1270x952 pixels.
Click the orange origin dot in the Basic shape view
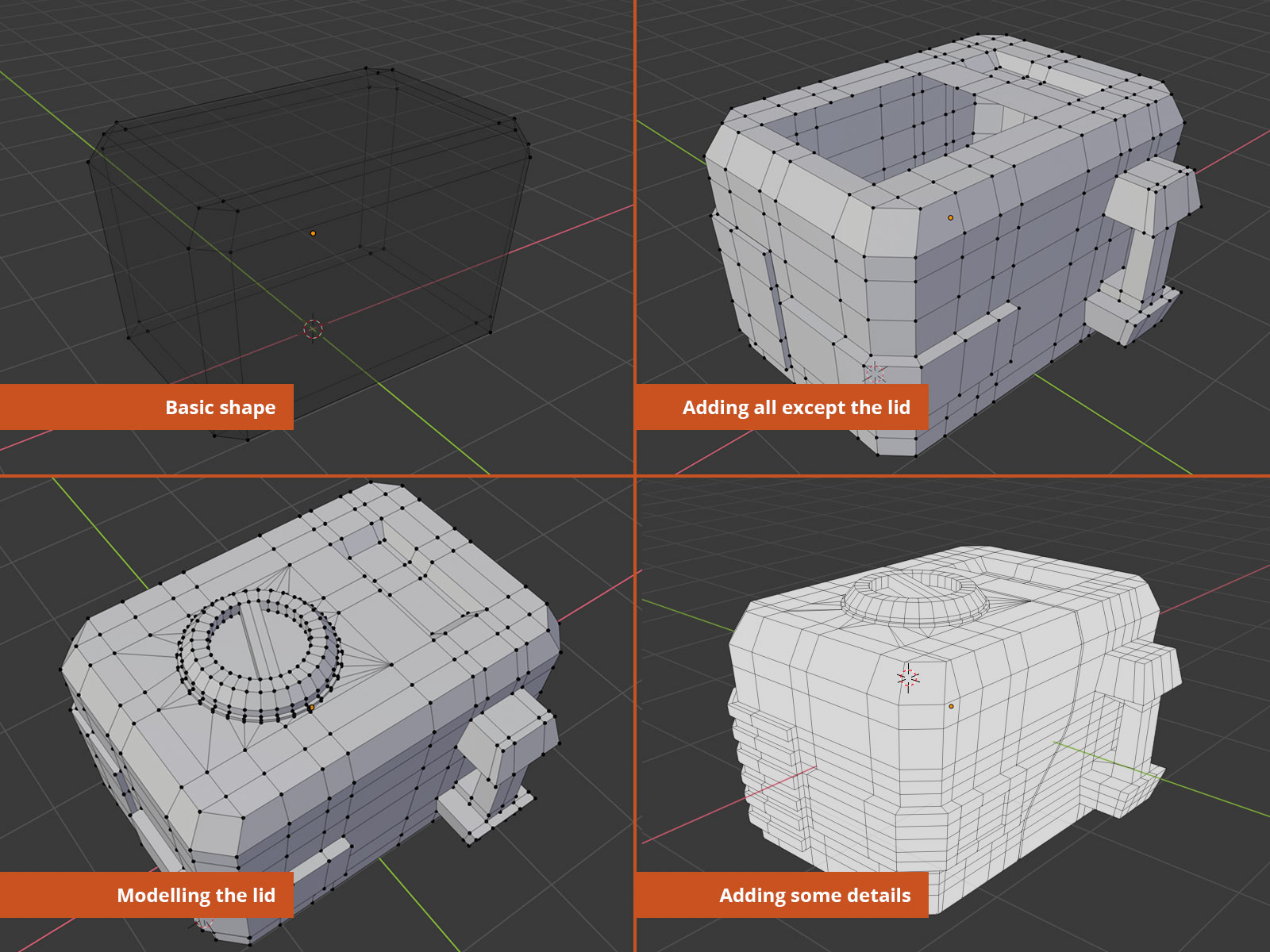(313, 233)
